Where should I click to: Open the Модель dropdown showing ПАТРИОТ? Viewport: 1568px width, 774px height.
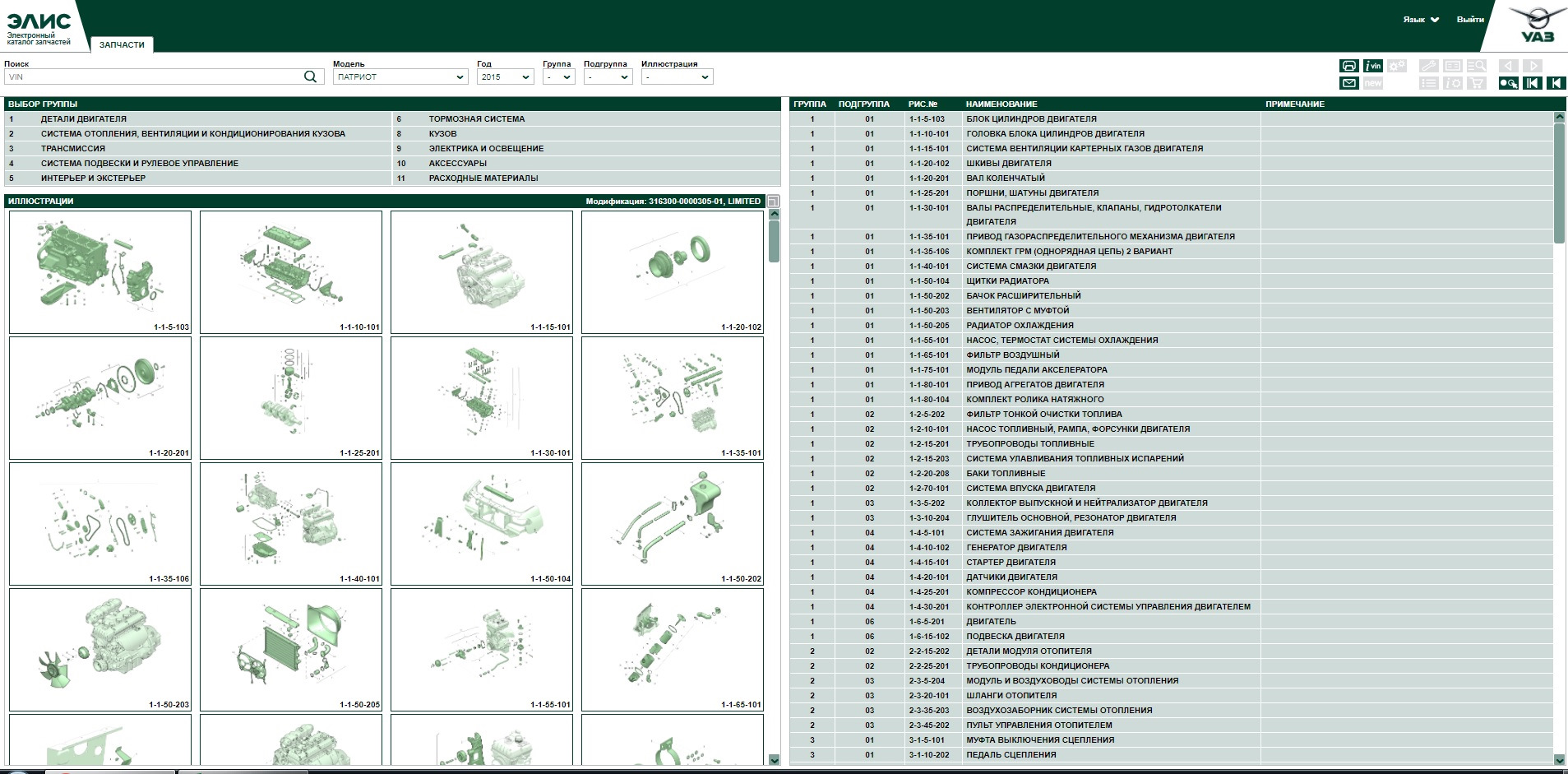coord(400,76)
